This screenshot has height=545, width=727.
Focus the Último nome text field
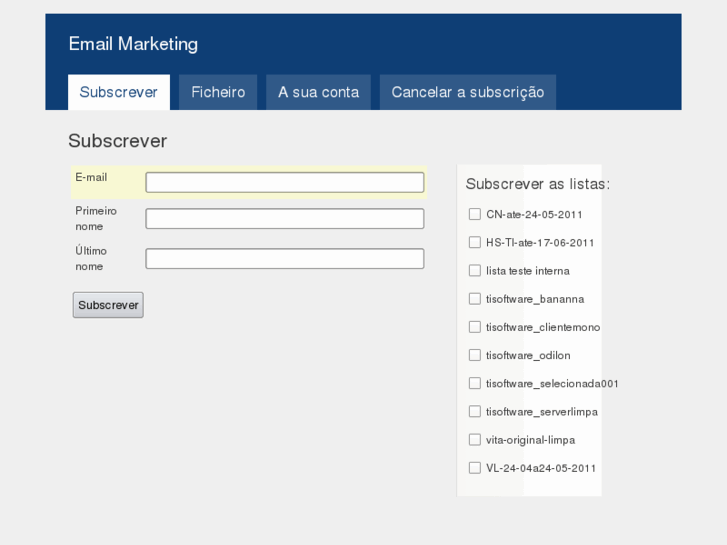point(285,258)
